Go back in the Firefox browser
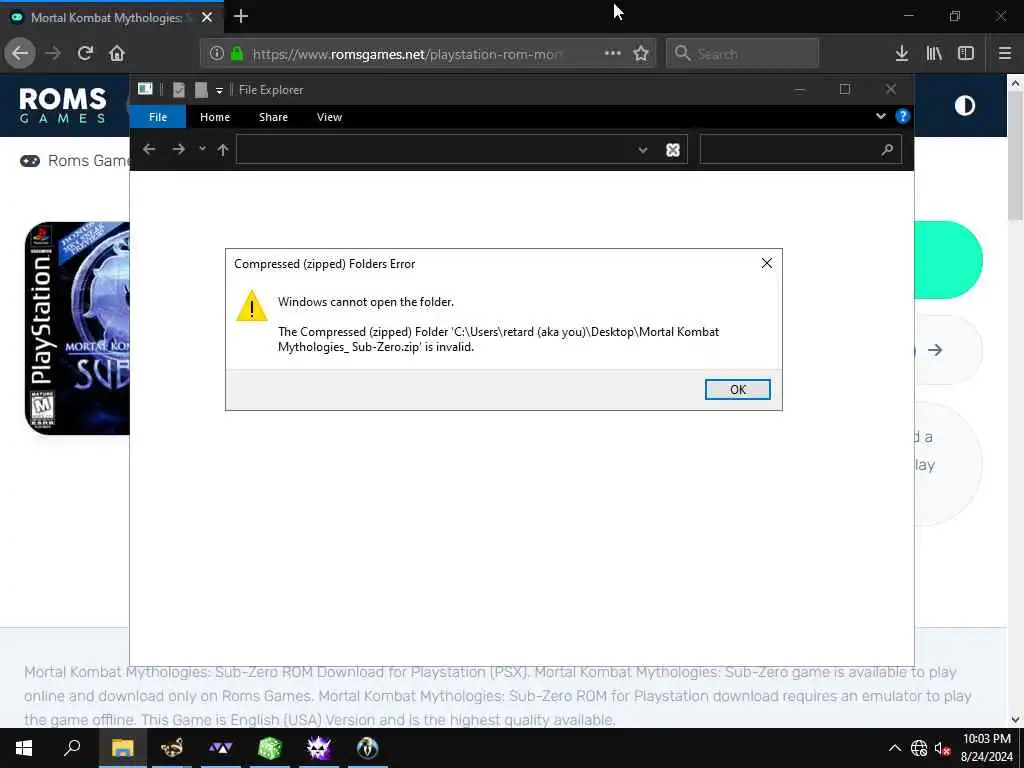 point(20,54)
